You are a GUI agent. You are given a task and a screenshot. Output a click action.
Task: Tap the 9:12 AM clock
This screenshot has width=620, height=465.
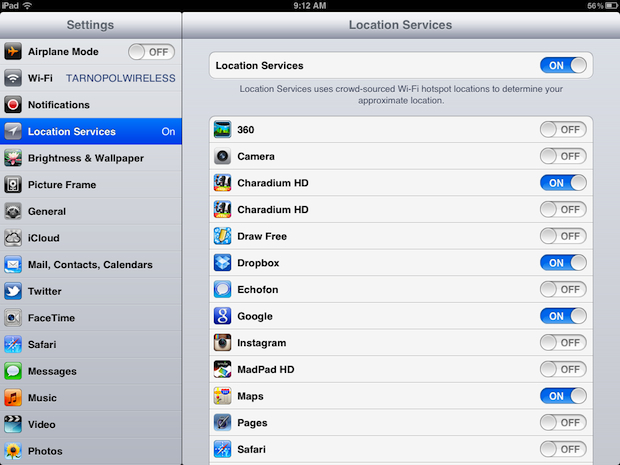(x=310, y=6)
